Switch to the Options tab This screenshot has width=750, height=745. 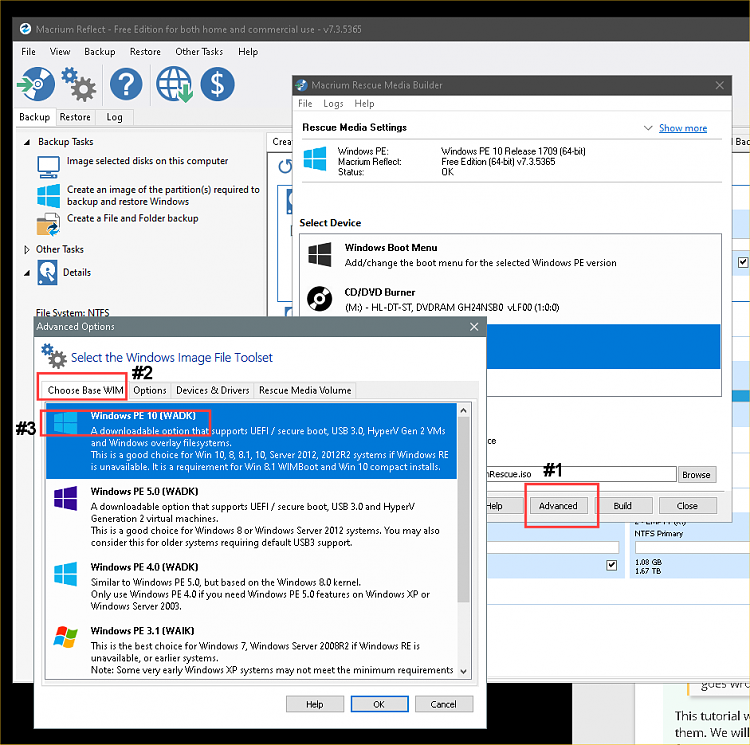point(150,390)
